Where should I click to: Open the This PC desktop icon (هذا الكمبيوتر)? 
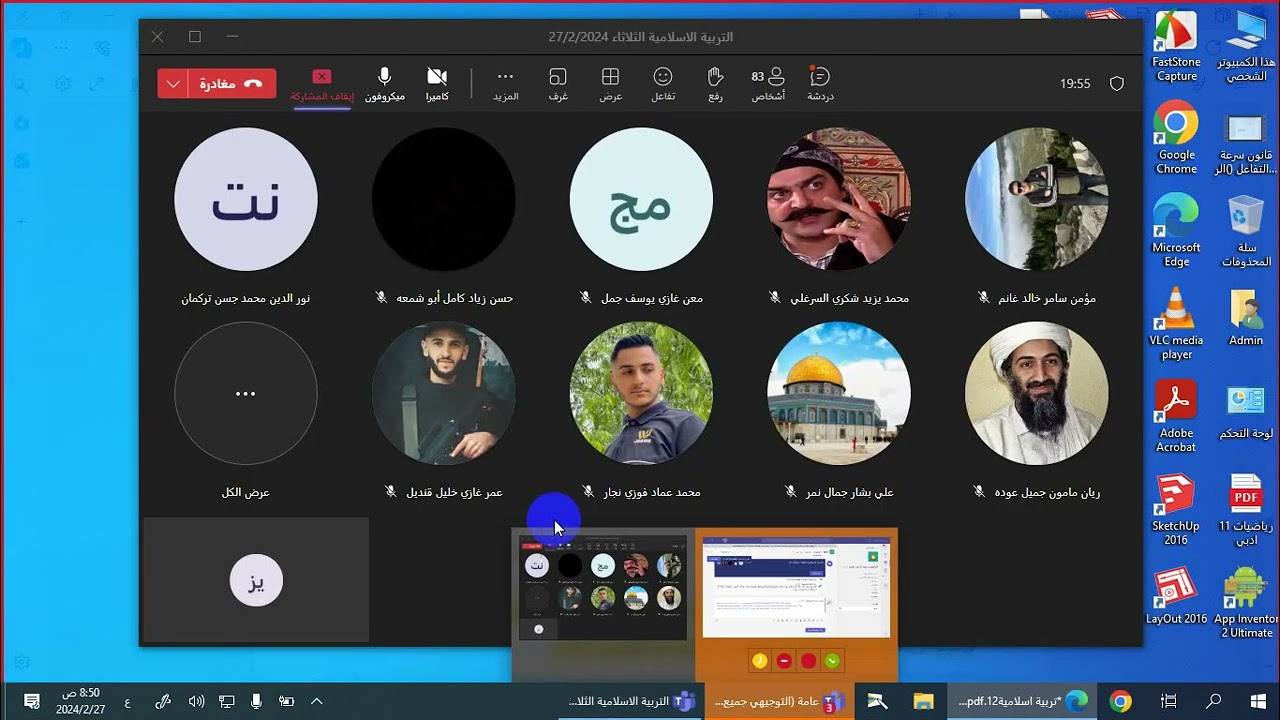point(1246,47)
